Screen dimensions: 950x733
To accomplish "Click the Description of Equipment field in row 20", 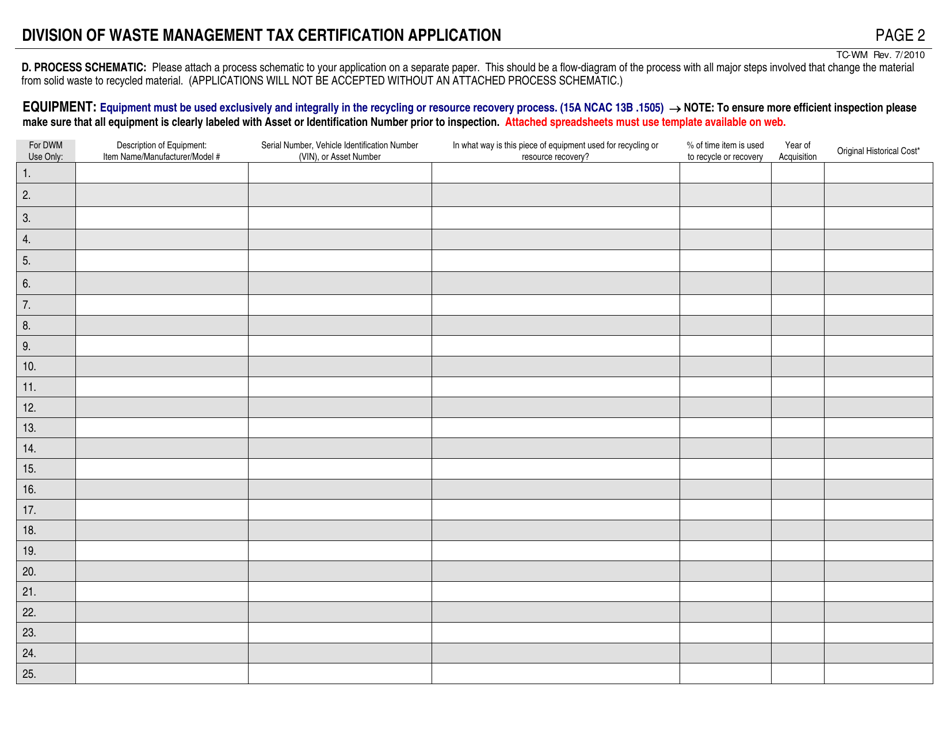I will 162,571.
